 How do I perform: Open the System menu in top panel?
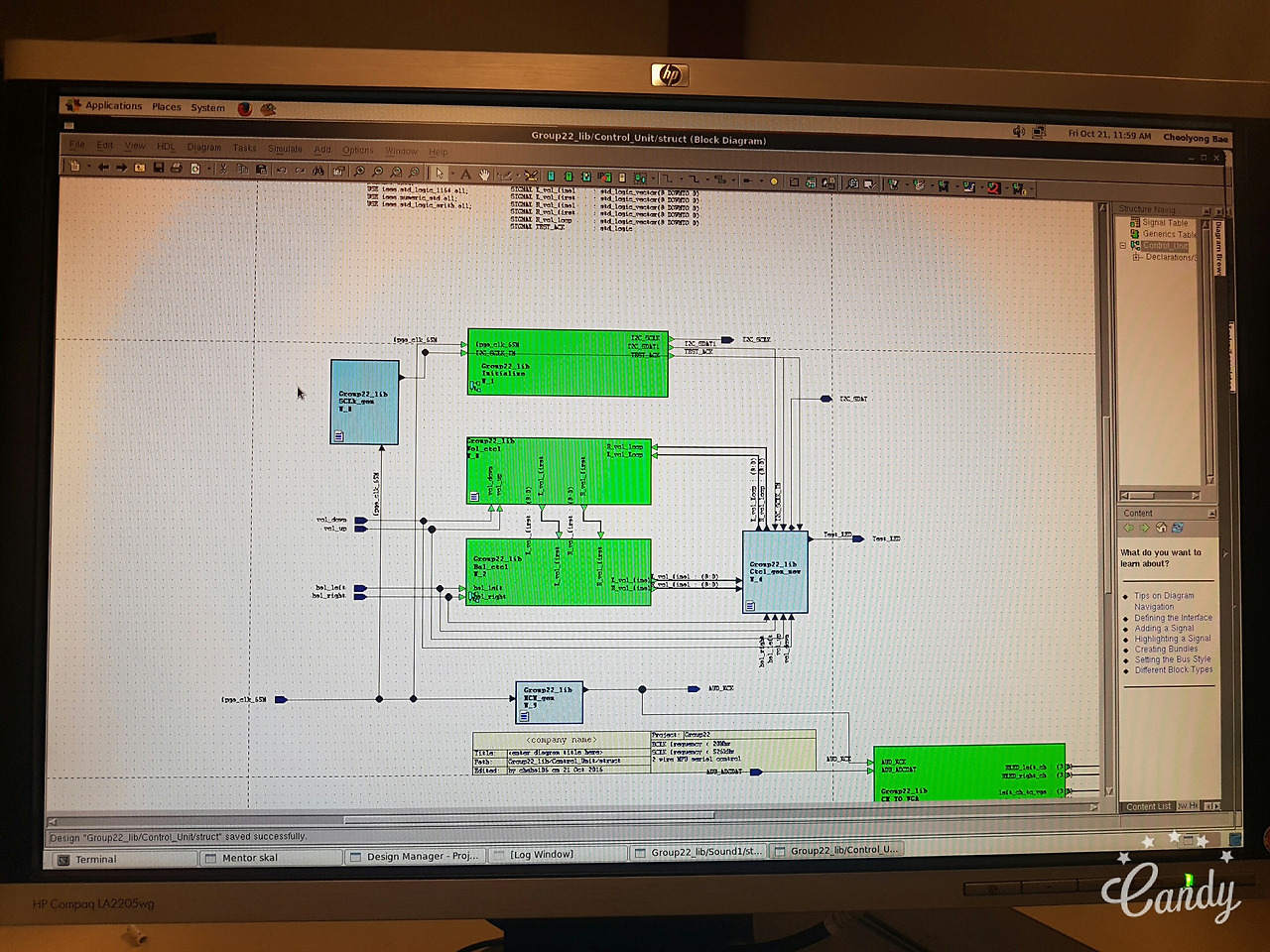[208, 108]
